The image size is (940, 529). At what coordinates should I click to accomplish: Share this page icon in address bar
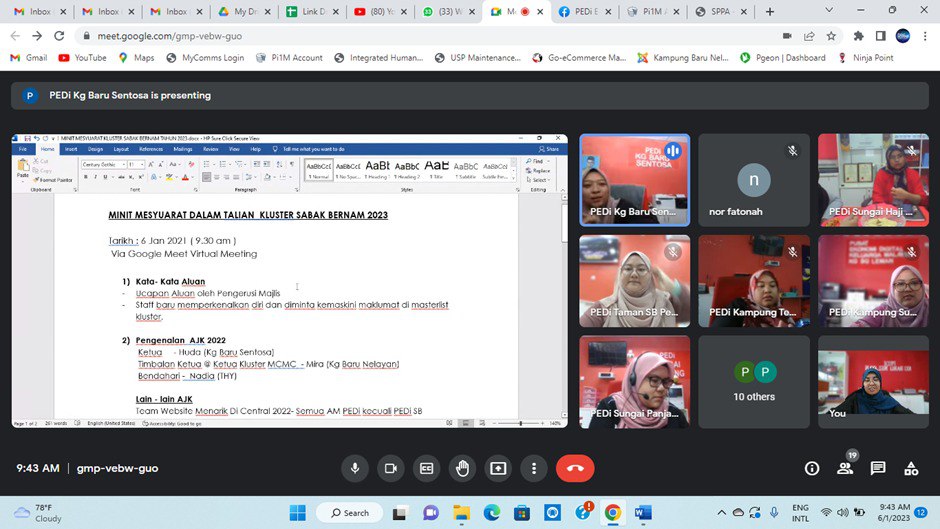tap(809, 36)
